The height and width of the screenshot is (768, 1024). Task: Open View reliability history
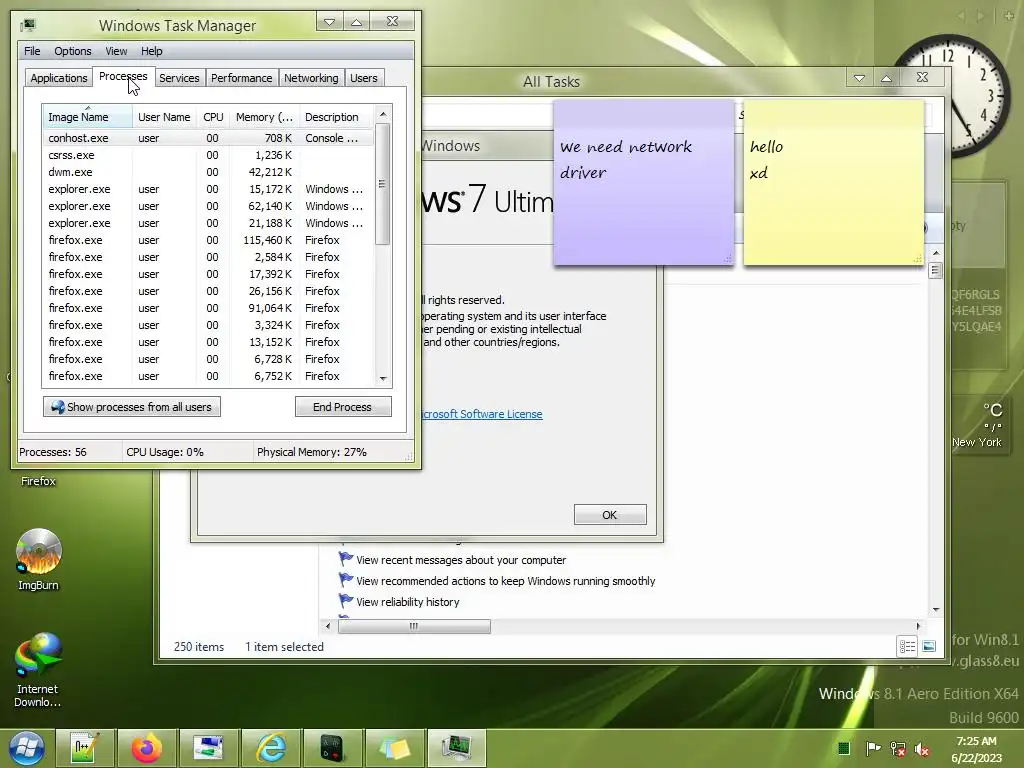click(408, 601)
